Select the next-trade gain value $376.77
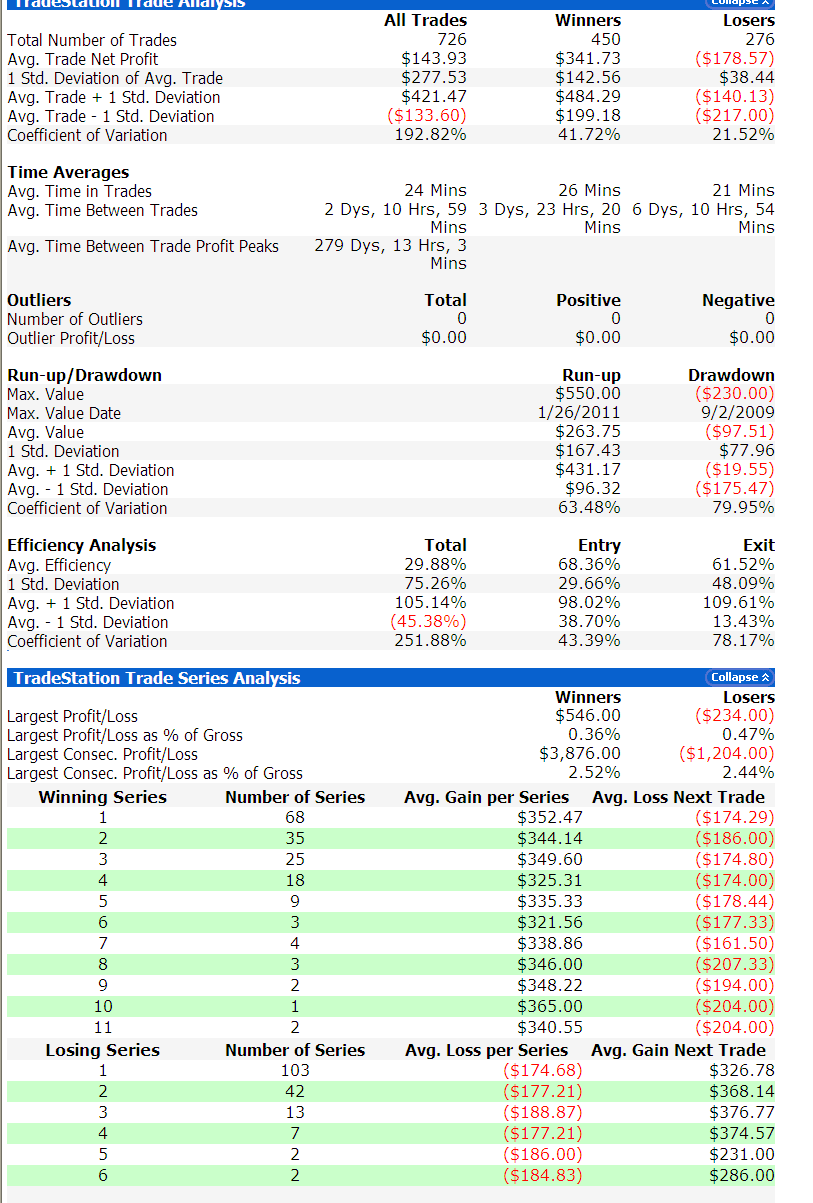This screenshot has height=1203, width=813. coord(742,1112)
